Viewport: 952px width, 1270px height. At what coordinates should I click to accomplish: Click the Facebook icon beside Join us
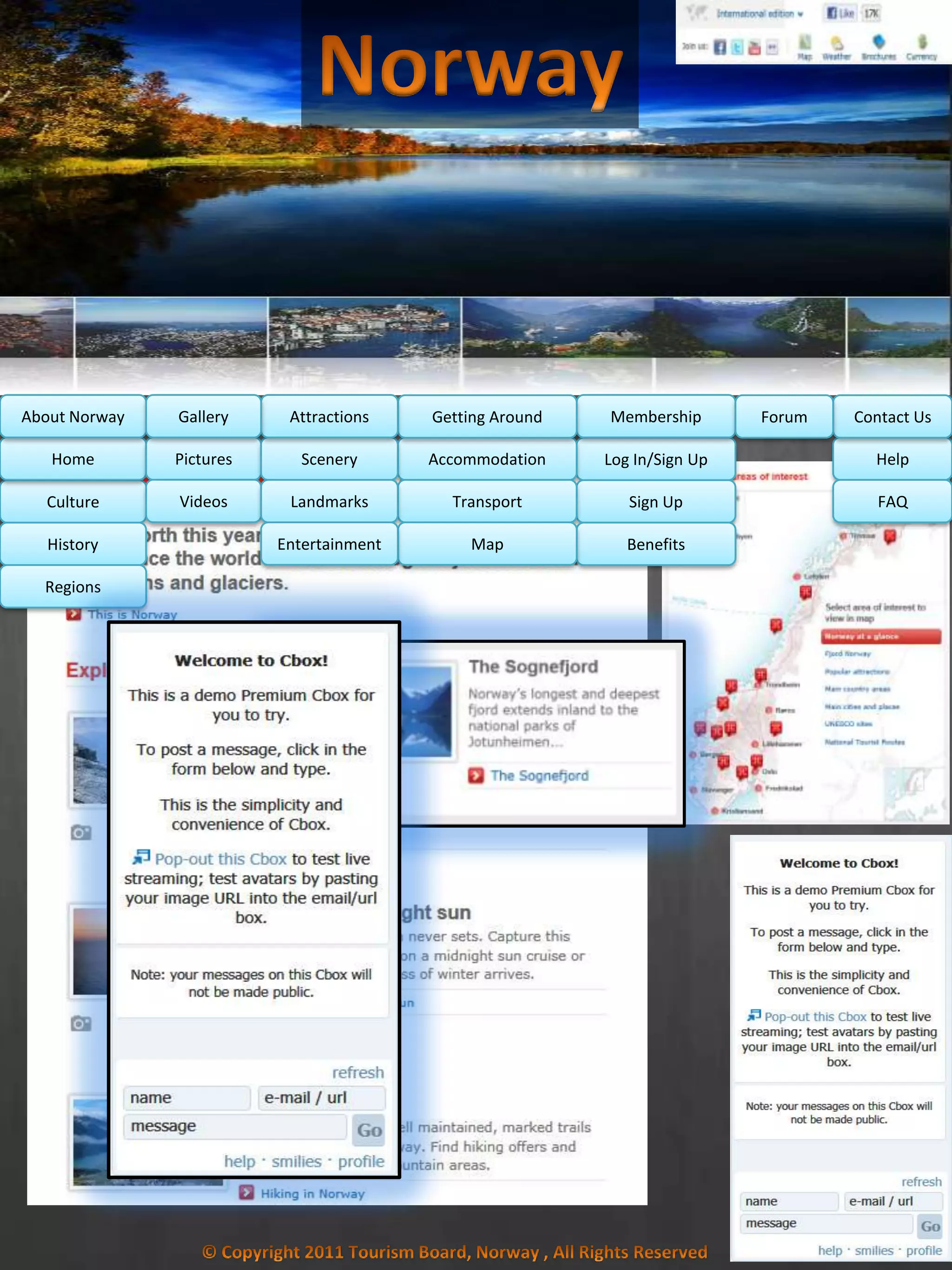click(720, 47)
